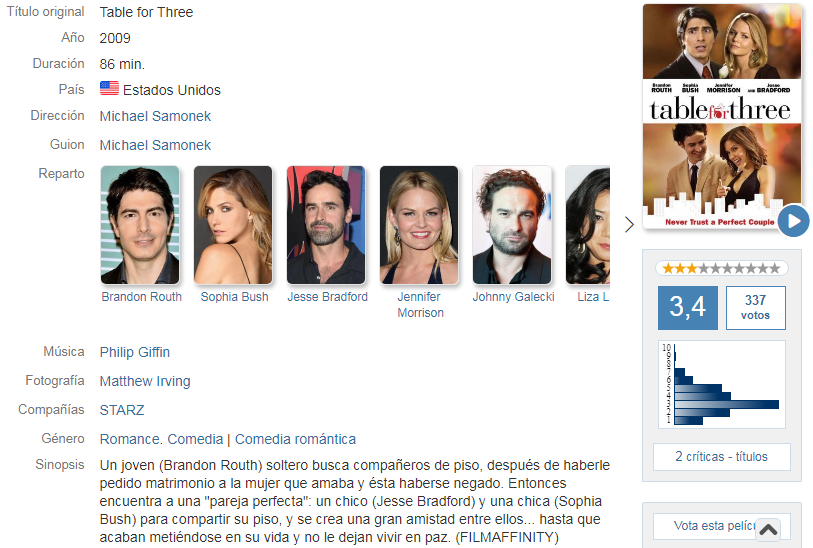The width and height of the screenshot is (813, 548).
Task: Open Brandon Routh's cast photo
Action: pyautogui.click(x=140, y=225)
